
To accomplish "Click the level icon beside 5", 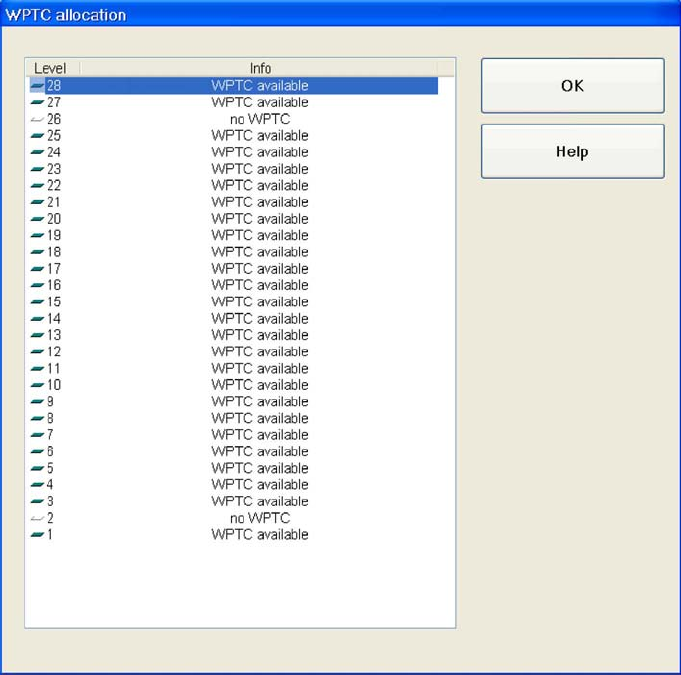I will coord(37,468).
